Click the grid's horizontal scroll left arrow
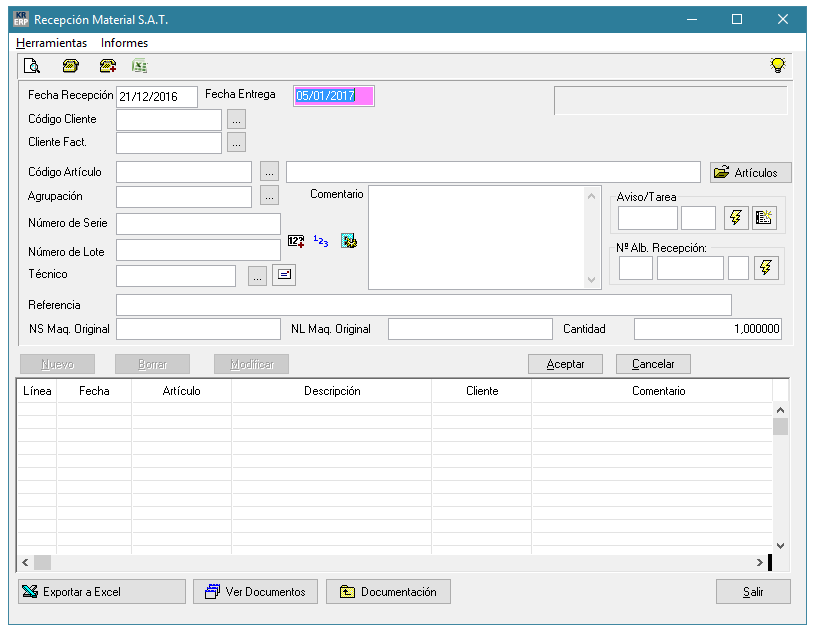 (x=25, y=562)
